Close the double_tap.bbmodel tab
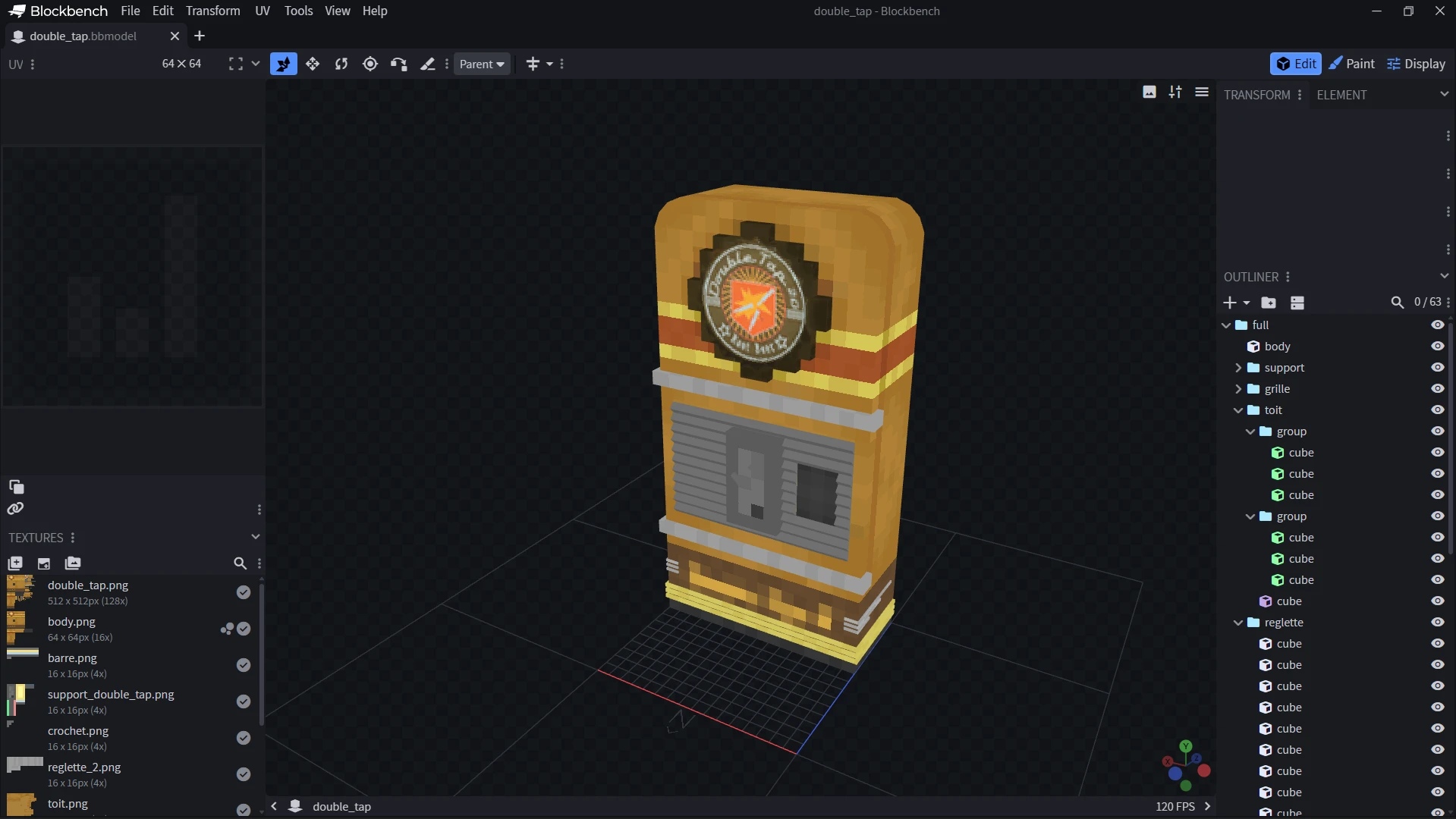 click(x=175, y=36)
